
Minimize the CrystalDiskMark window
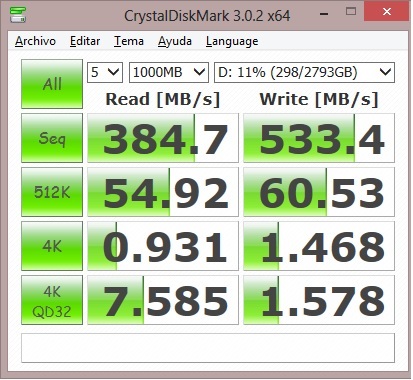[x=324, y=13]
